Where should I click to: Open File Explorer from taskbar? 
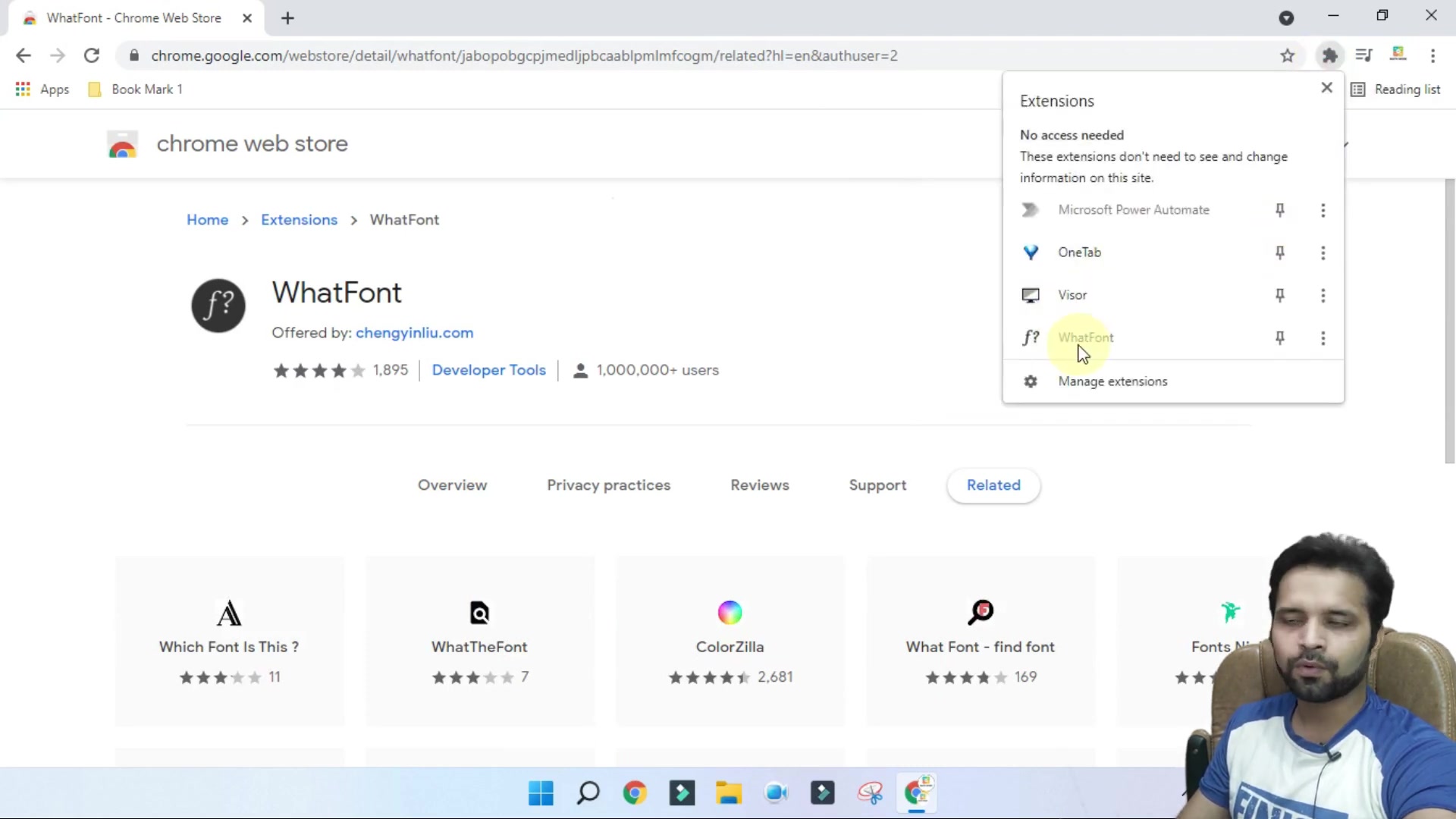pyautogui.click(x=729, y=793)
